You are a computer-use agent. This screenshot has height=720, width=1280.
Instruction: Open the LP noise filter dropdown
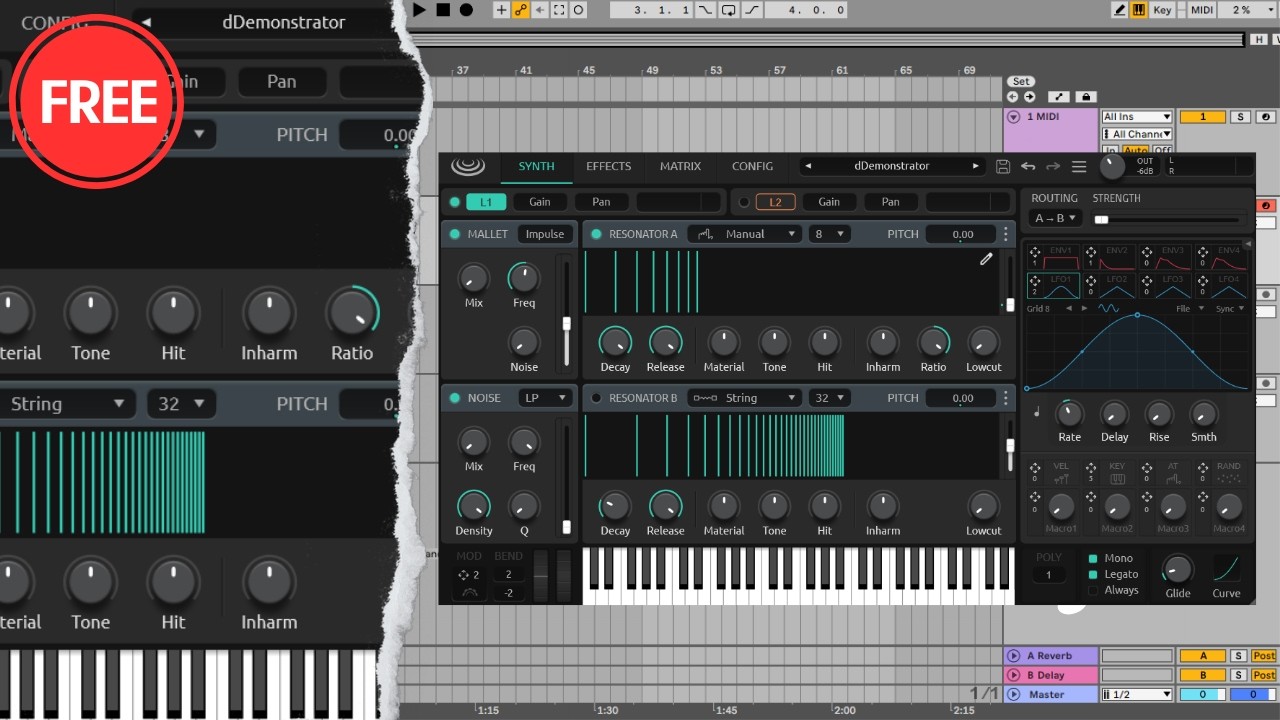[x=545, y=398]
